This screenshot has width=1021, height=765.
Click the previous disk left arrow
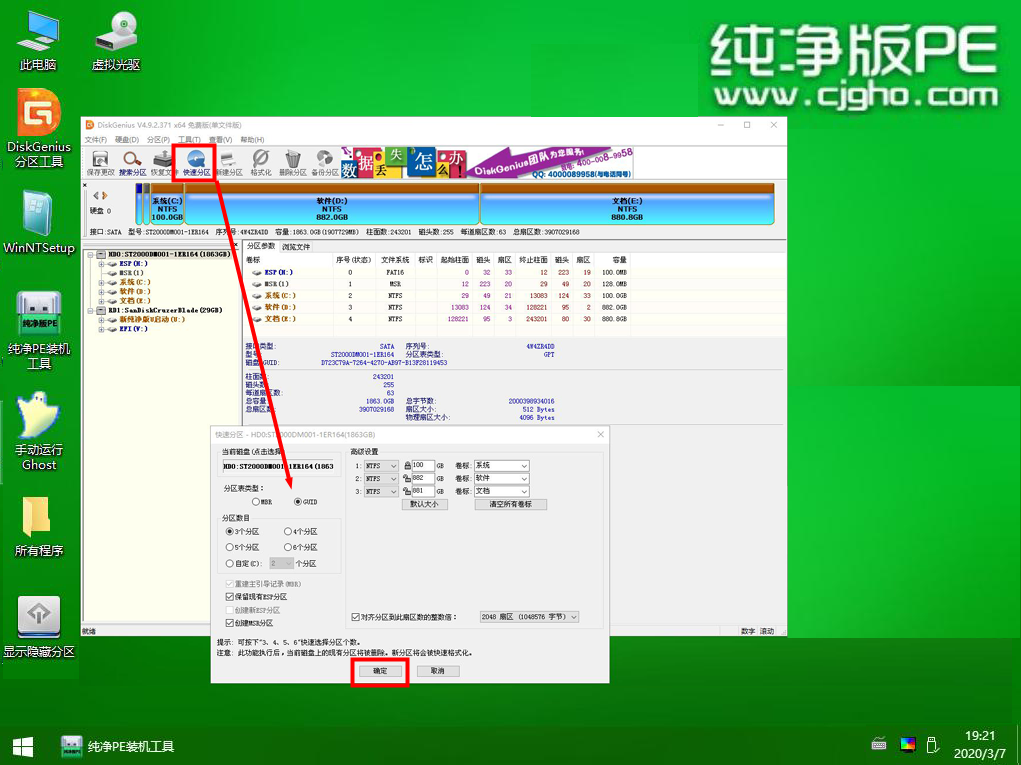pos(96,195)
